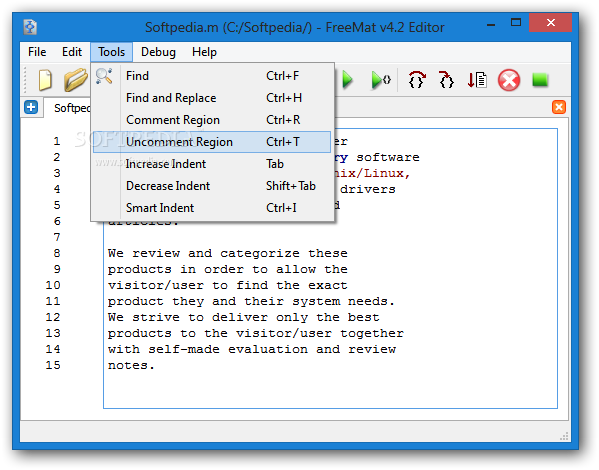The height and width of the screenshot is (470, 599).
Task: Select Comment Region menu entry
Action: coord(212,120)
